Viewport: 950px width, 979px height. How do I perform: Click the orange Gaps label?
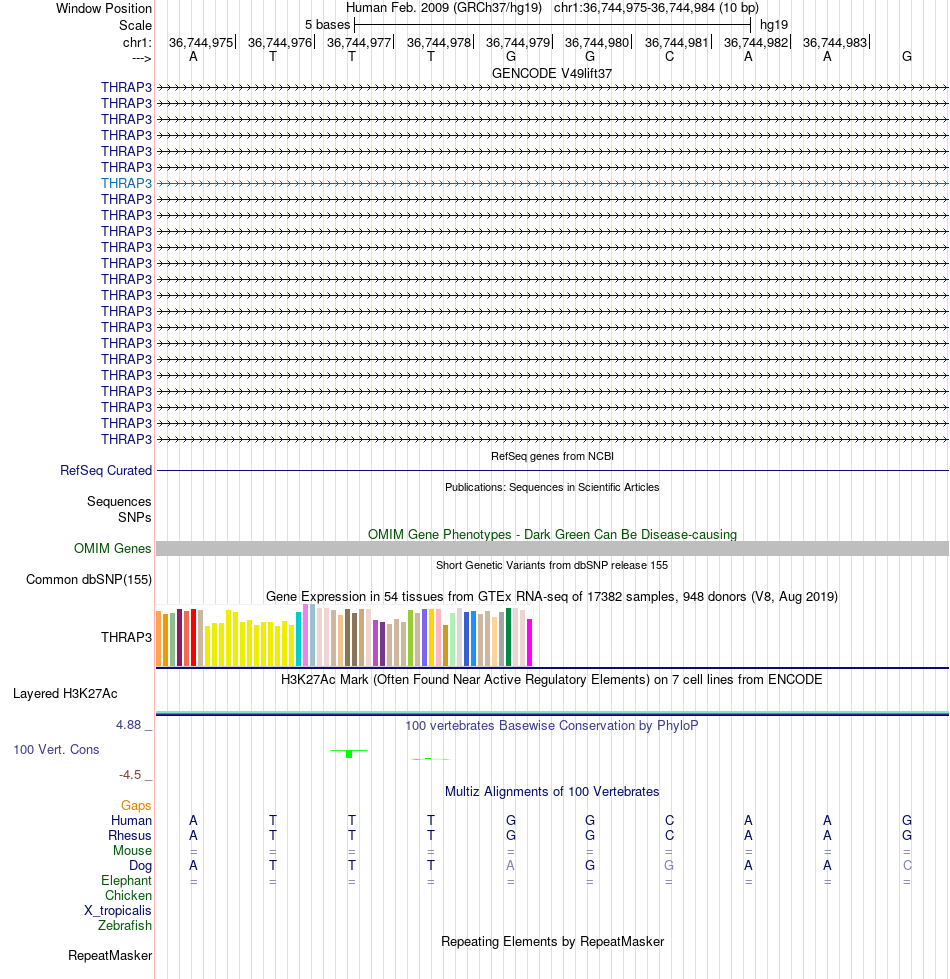point(136,805)
